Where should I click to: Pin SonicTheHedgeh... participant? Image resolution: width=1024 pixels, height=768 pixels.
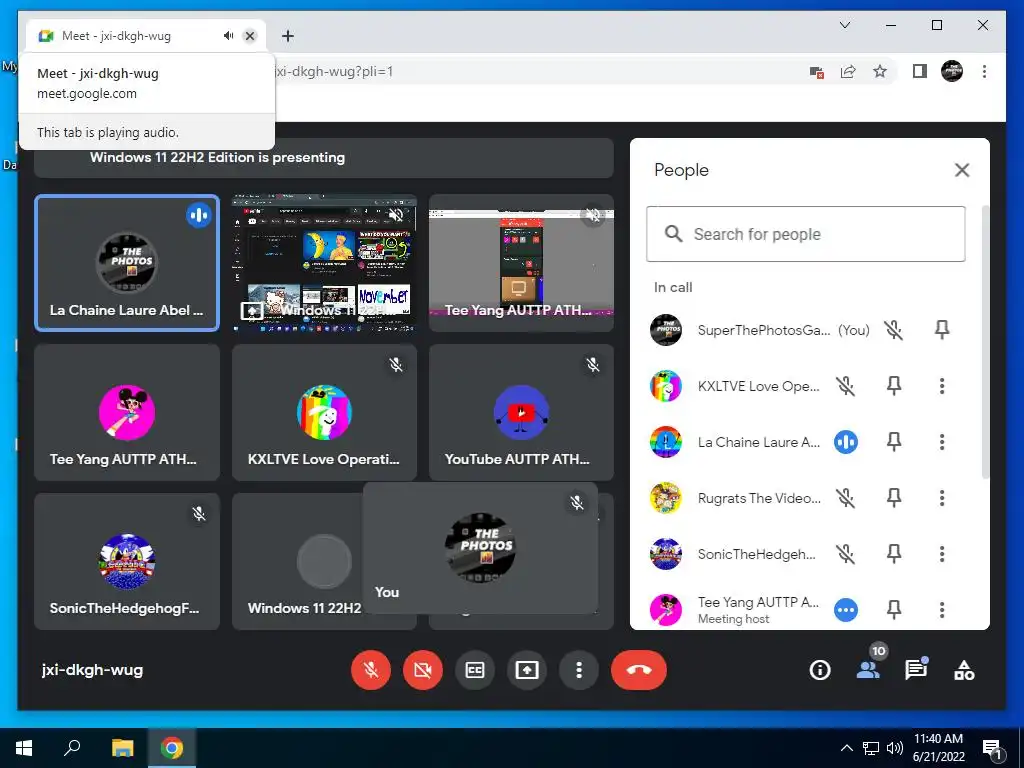pyautogui.click(x=894, y=554)
